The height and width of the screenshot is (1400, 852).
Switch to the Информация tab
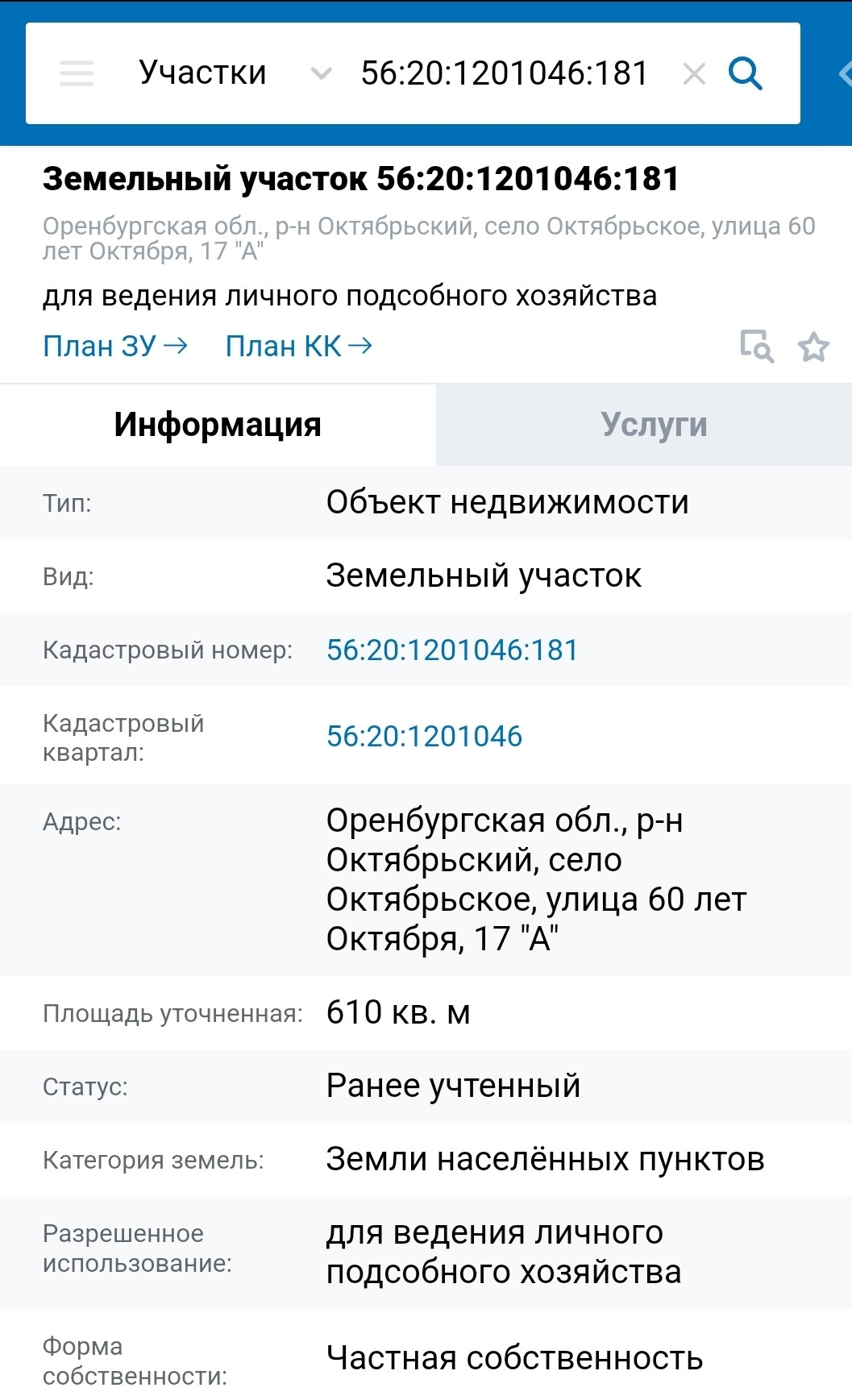(218, 425)
